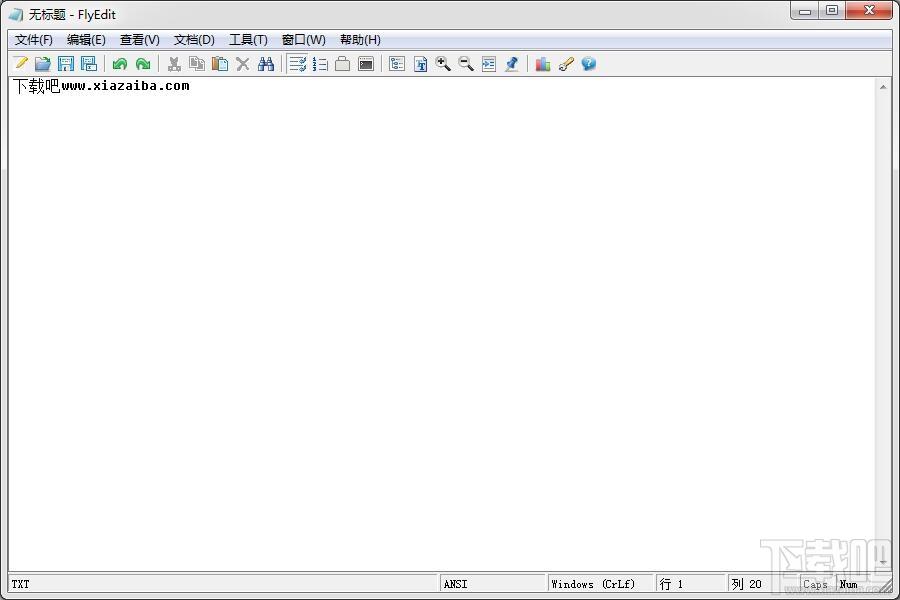
Task: Click the redo green arrow
Action: pos(143,64)
